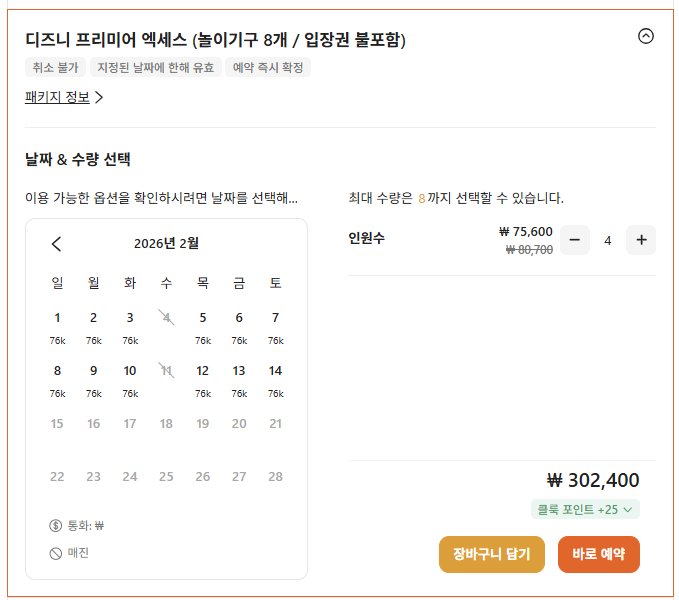Image resolution: width=679 pixels, height=600 pixels.
Task: Click the sold-out date February 4
Action: (x=166, y=318)
